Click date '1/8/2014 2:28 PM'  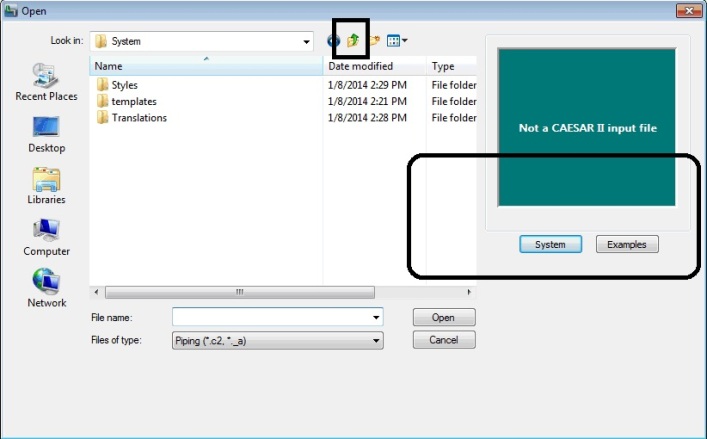point(367,117)
